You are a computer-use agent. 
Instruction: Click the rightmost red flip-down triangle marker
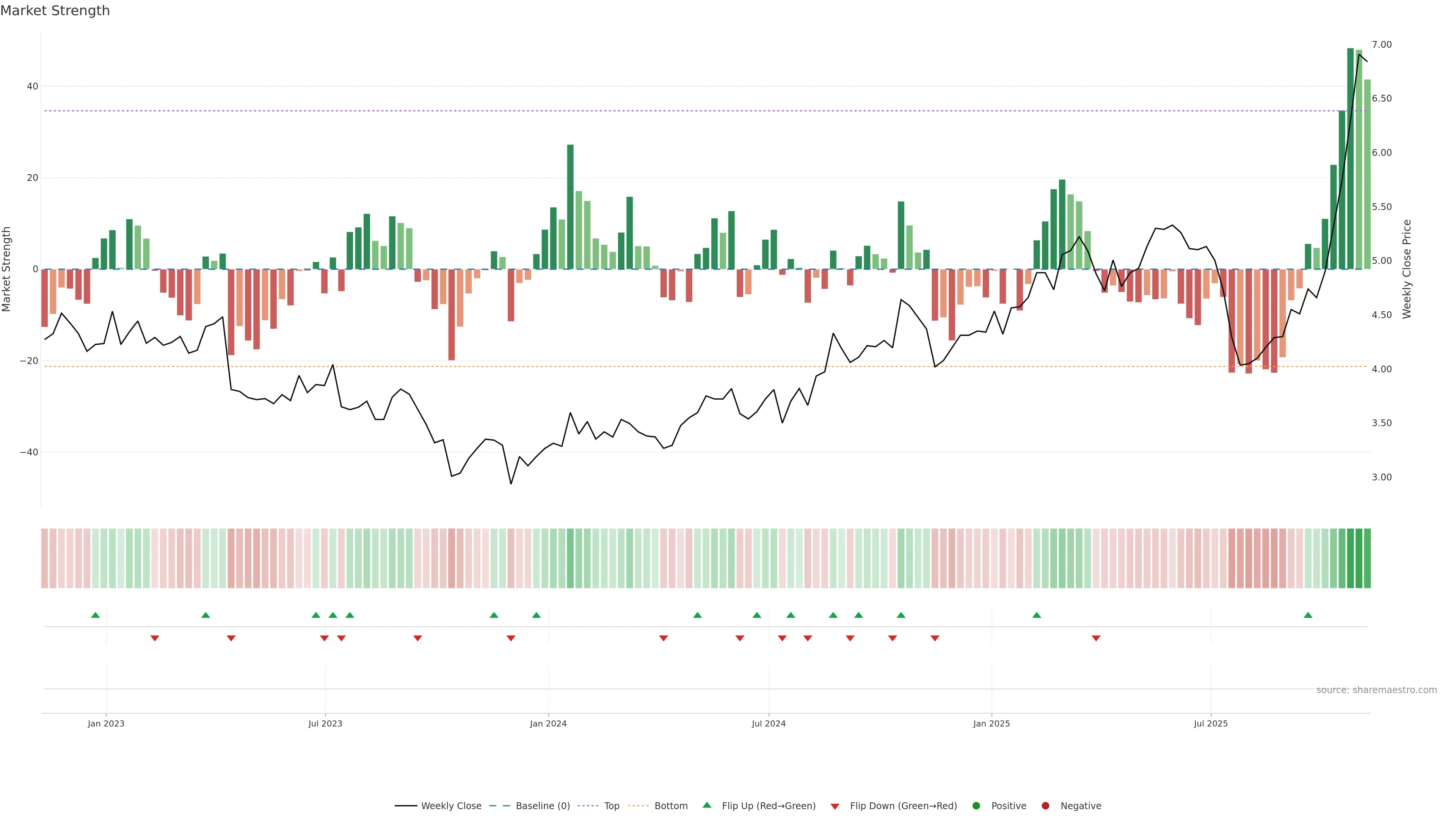click(x=1096, y=638)
